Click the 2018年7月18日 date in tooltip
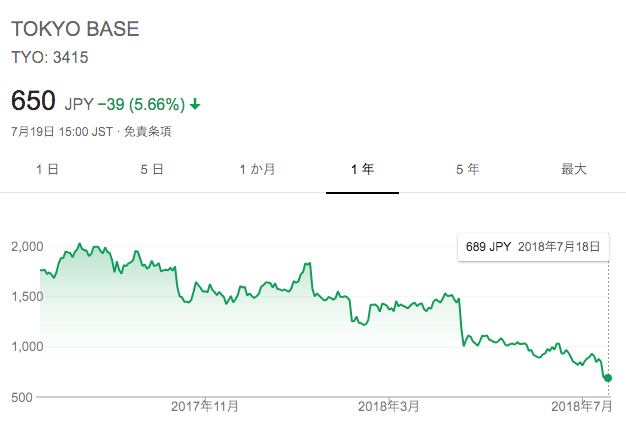The height and width of the screenshot is (433, 626). click(x=559, y=247)
